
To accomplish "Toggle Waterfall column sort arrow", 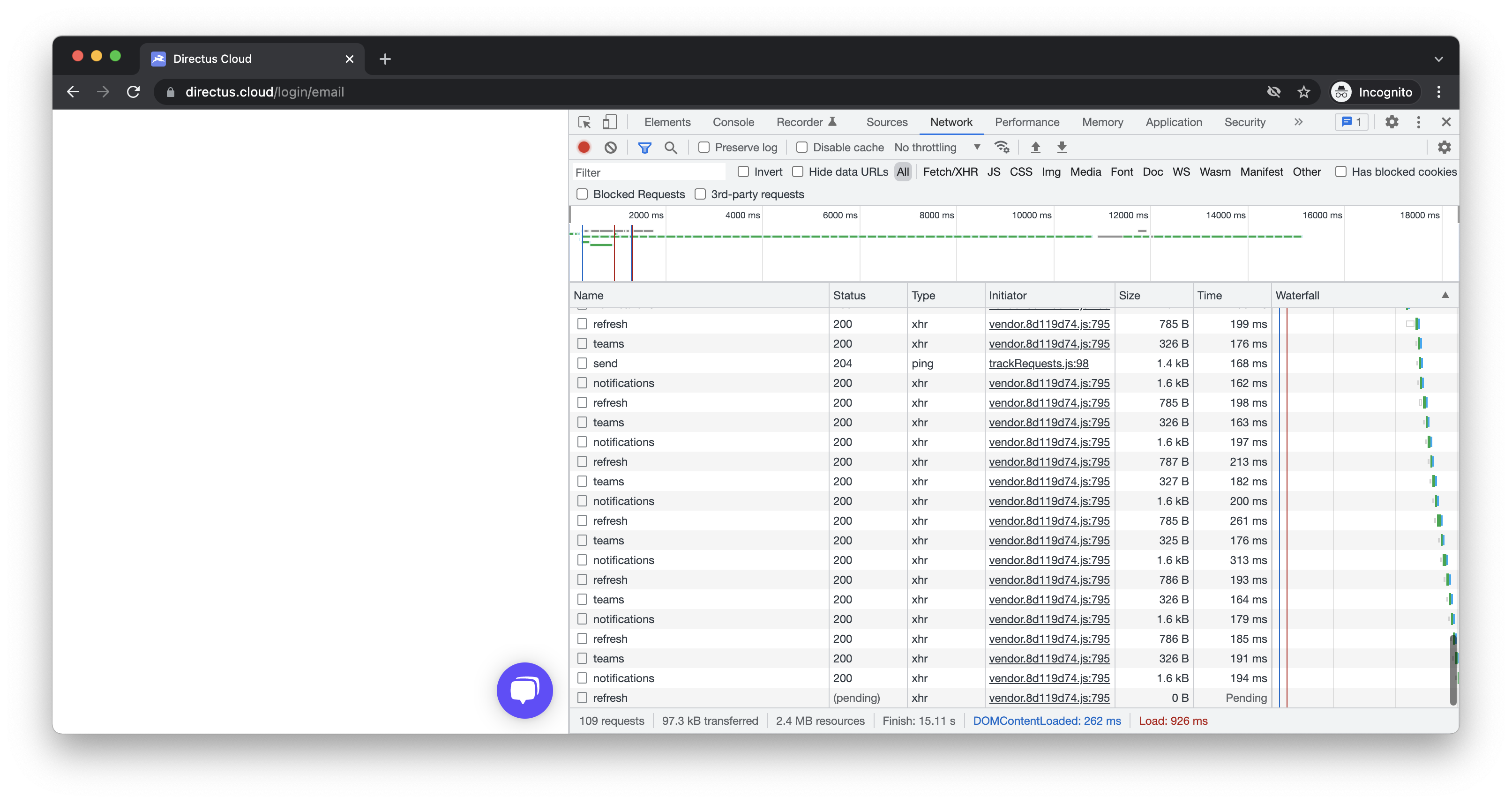I will (1445, 296).
